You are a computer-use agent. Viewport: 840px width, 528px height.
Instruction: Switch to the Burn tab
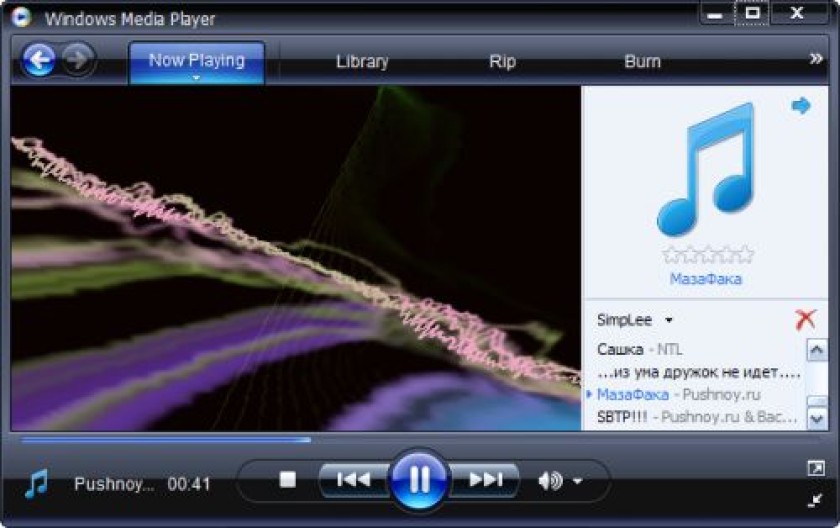(642, 62)
